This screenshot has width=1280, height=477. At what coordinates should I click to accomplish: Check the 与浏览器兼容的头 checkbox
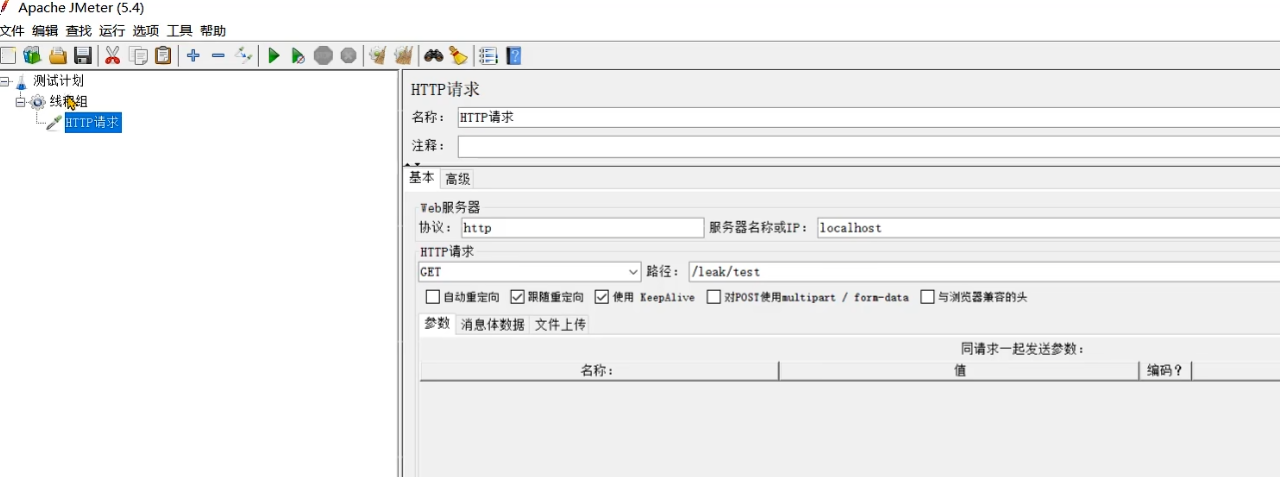[x=927, y=297]
